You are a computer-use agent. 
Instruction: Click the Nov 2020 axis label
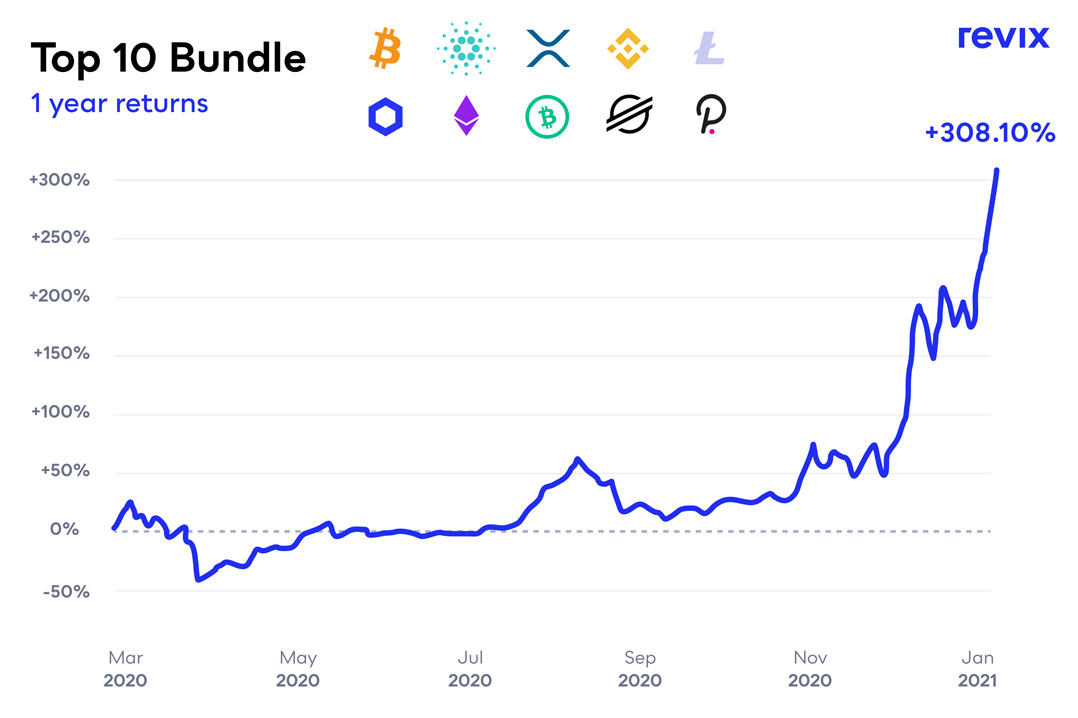(810, 669)
